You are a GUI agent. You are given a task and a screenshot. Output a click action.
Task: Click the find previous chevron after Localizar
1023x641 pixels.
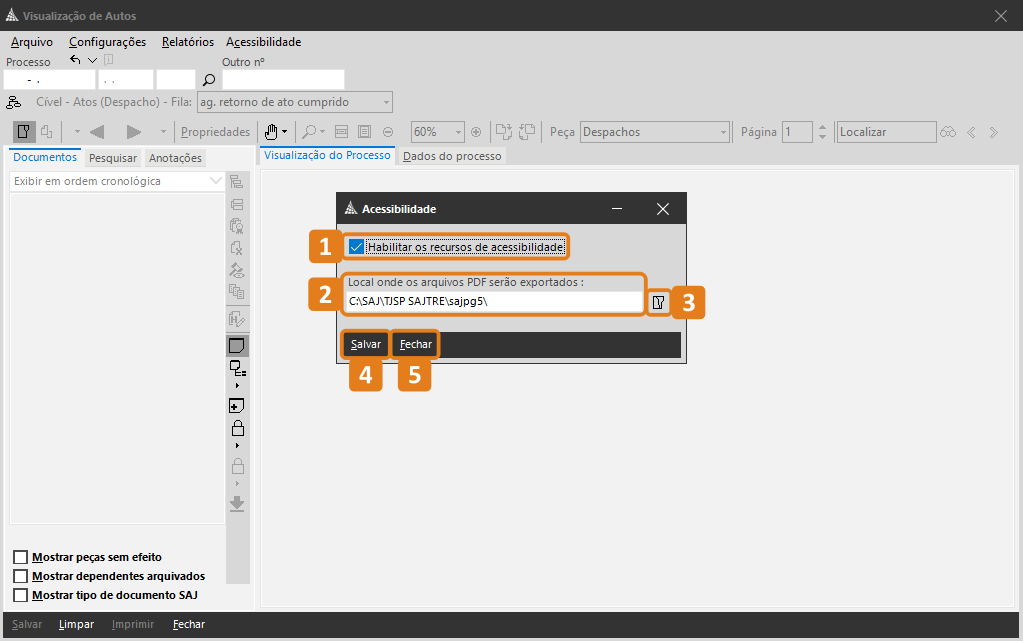click(x=971, y=133)
